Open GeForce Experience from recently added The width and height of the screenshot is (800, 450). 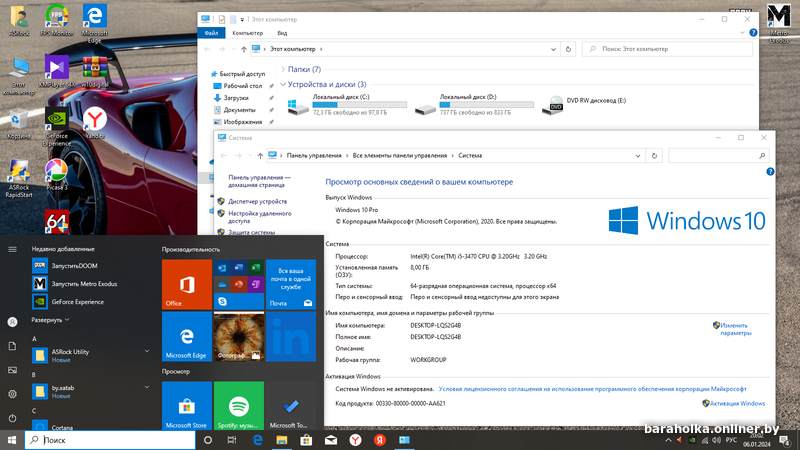(x=73, y=300)
